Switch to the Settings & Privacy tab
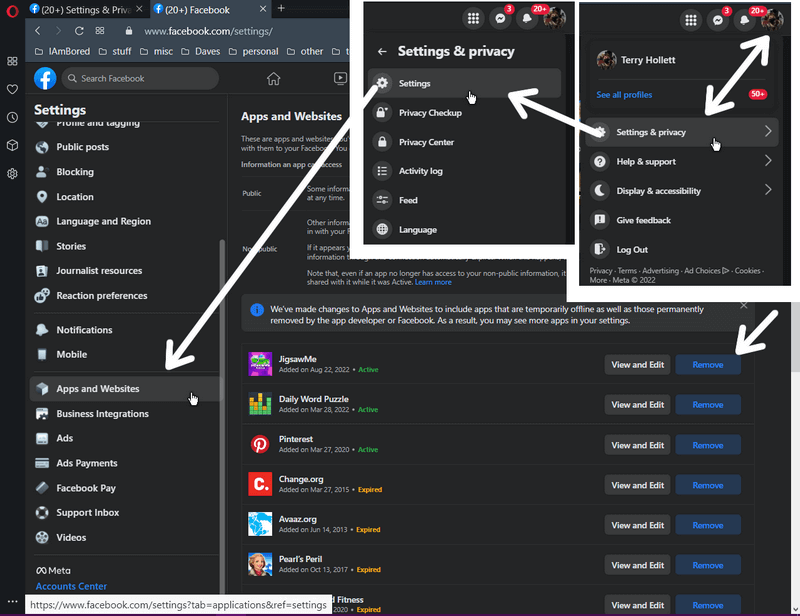The height and width of the screenshot is (616, 800). (87, 9)
